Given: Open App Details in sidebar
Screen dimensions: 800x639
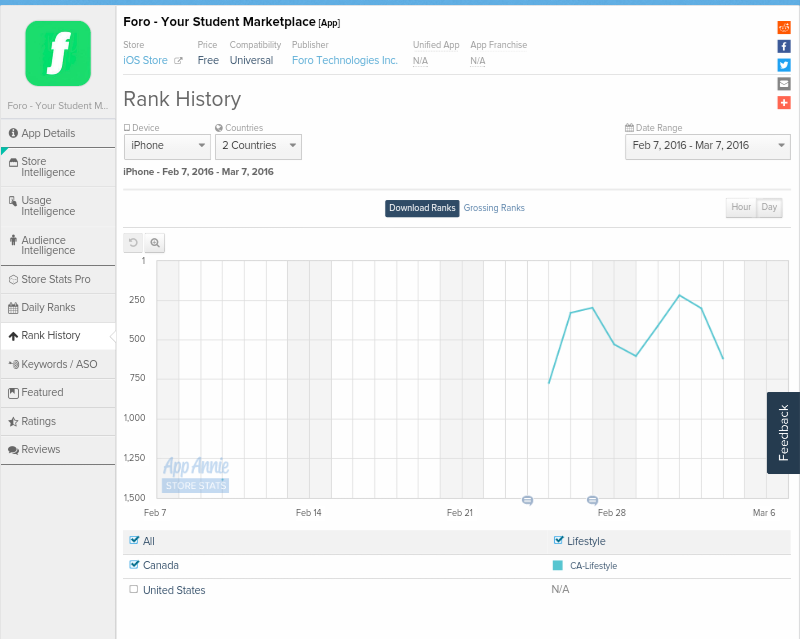Looking at the screenshot, I should [58, 133].
